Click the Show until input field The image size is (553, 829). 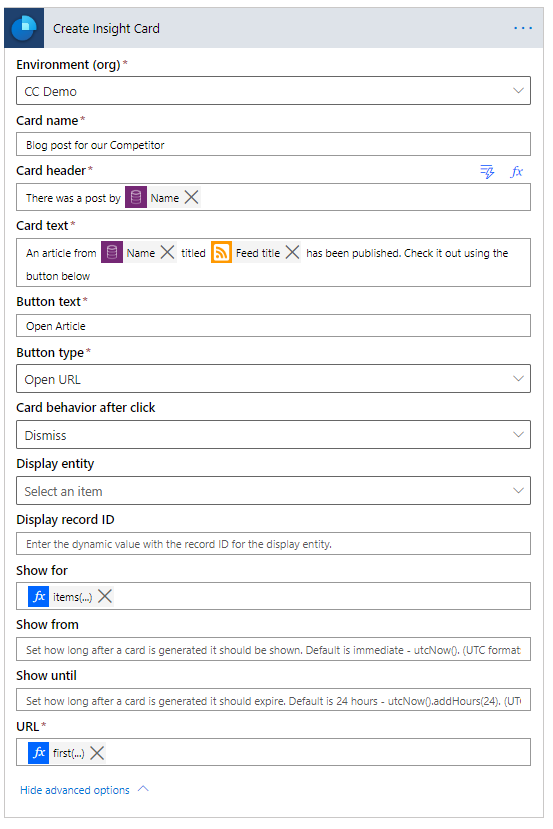[273, 700]
